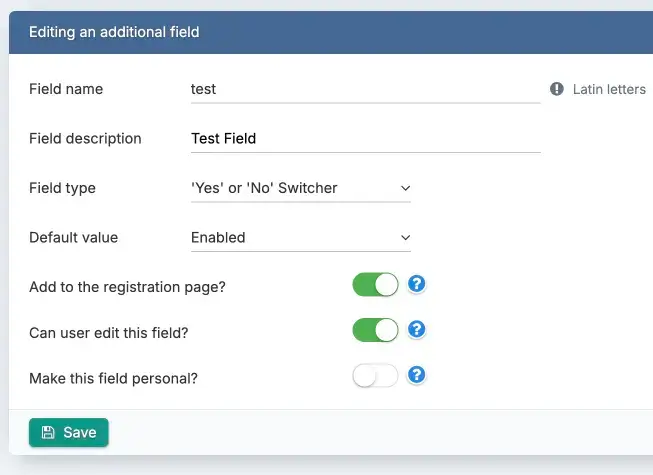Enable 'Make this field personal' switch
653x475 pixels.
[375, 376]
